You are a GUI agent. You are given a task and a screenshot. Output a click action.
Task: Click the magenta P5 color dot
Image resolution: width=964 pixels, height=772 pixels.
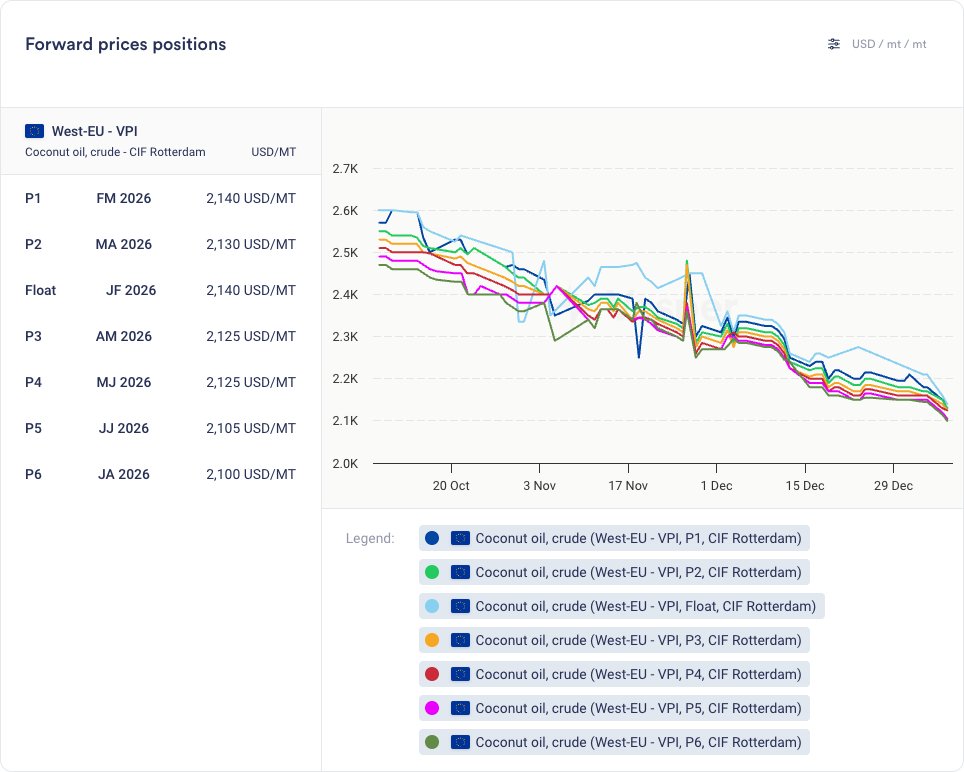point(432,708)
